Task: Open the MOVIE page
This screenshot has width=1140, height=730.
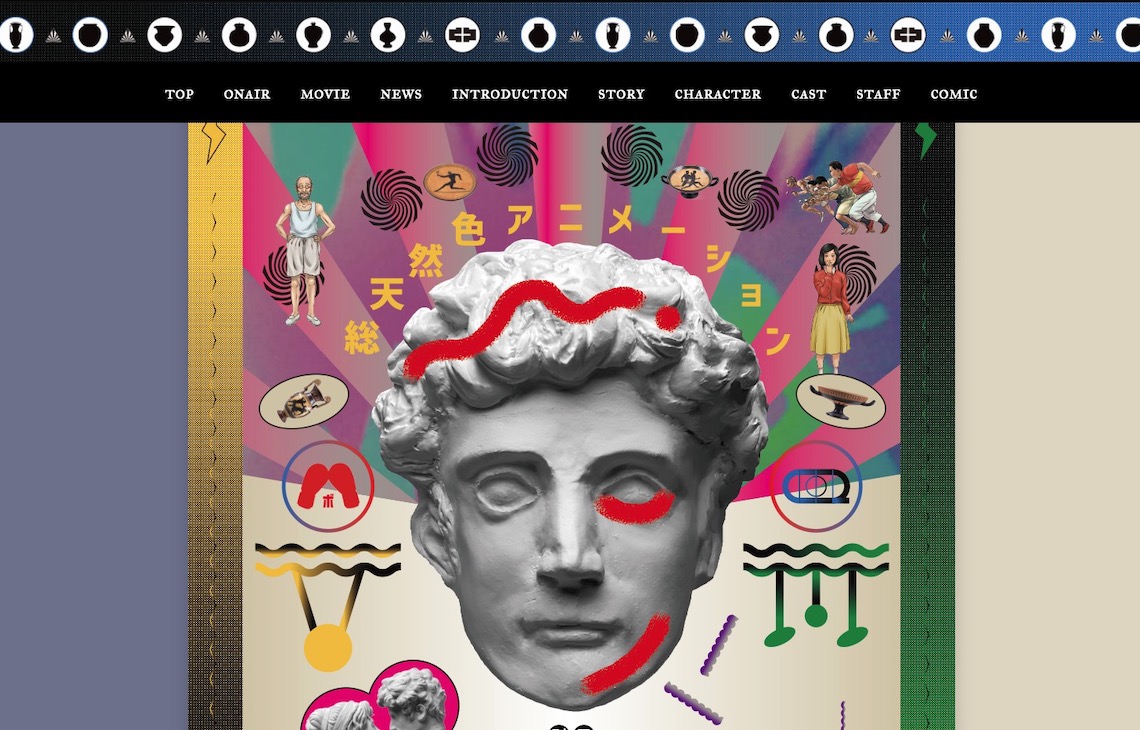Action: click(325, 94)
